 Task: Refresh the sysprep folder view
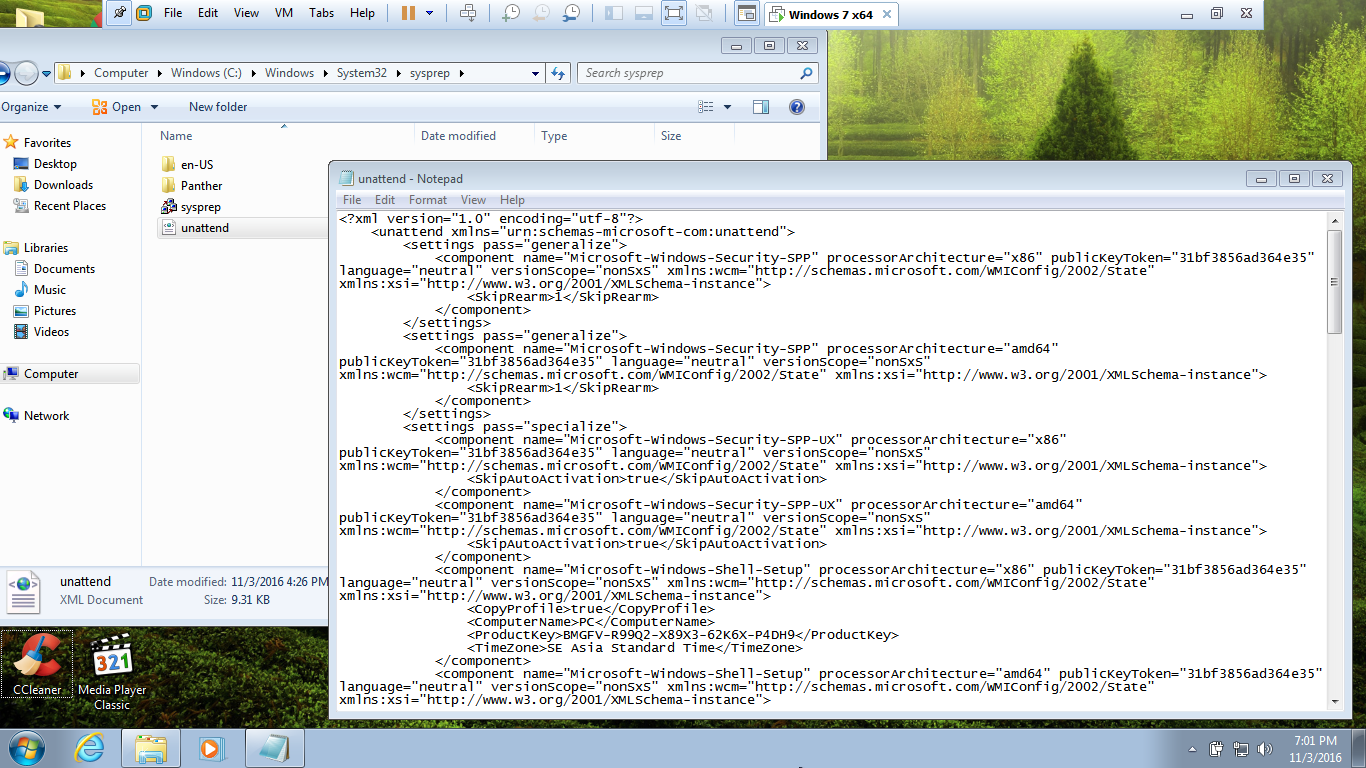coord(559,73)
